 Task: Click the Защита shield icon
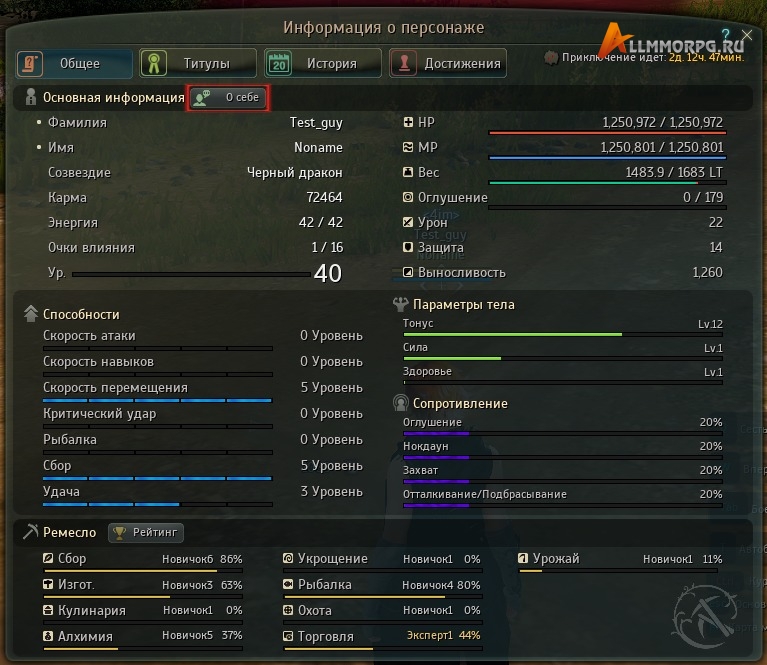(x=408, y=247)
